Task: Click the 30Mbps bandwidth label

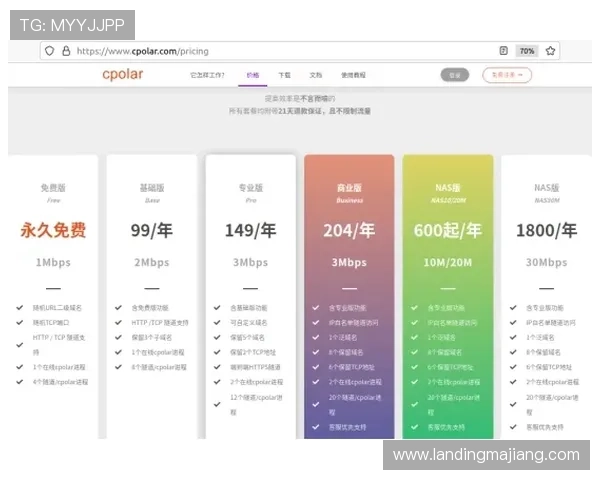Action: tap(546, 263)
